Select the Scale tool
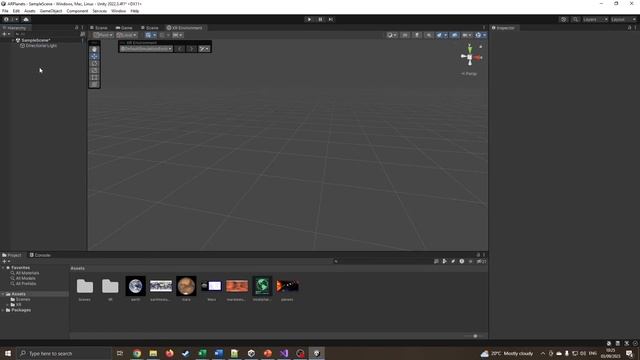This screenshot has height=360, width=640. pyautogui.click(x=94, y=70)
